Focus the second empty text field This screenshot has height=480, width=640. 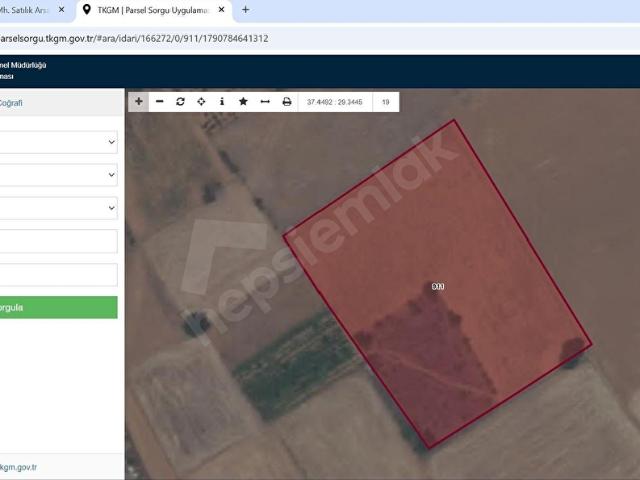58,275
